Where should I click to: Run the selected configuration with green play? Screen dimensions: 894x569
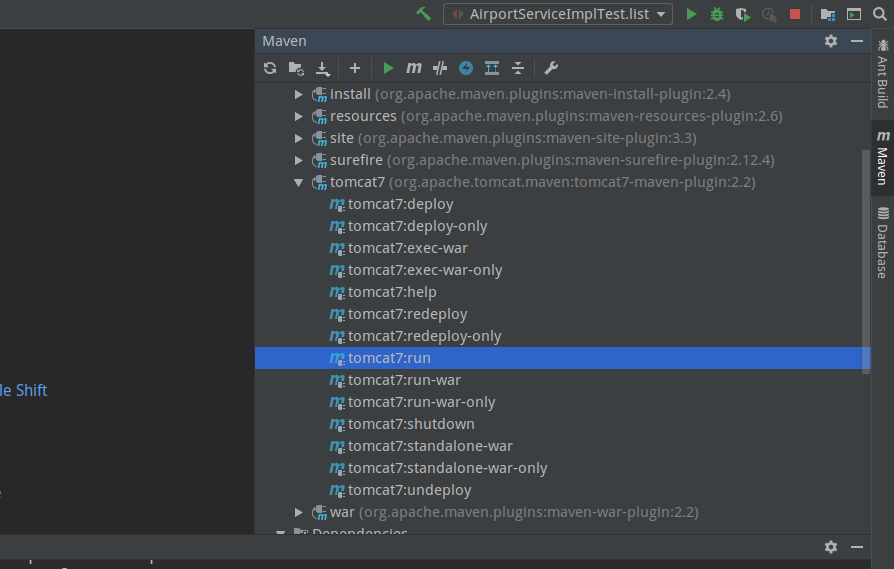point(691,14)
